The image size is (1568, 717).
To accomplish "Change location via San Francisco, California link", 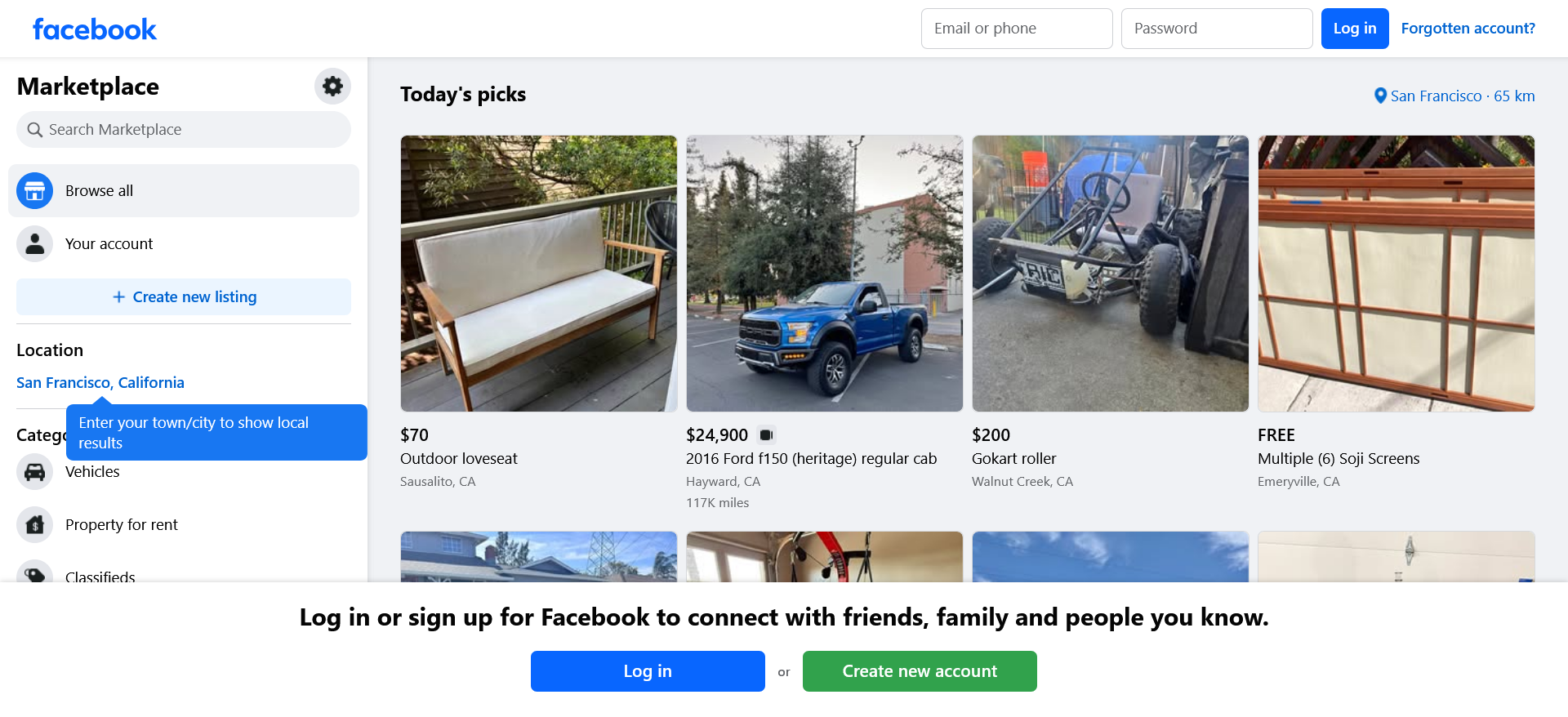I will coord(100,382).
